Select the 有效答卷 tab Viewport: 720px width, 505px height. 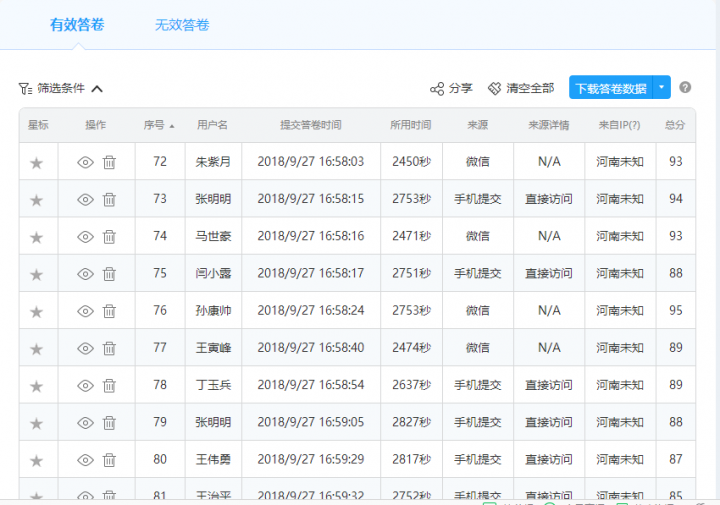[x=77, y=25]
